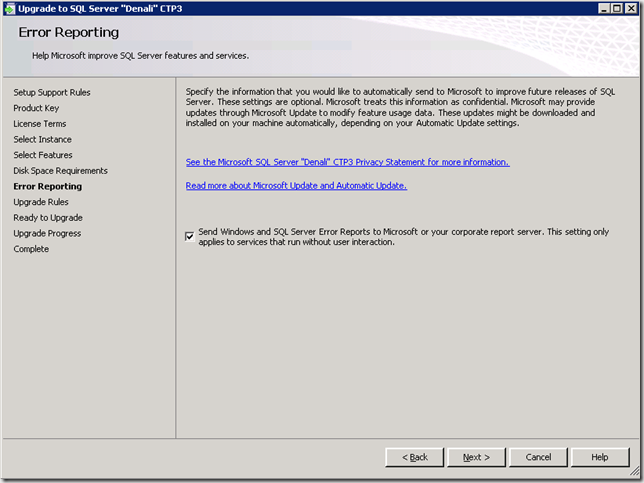The height and width of the screenshot is (483, 644).
Task: Click the Next button
Action: pos(476,457)
